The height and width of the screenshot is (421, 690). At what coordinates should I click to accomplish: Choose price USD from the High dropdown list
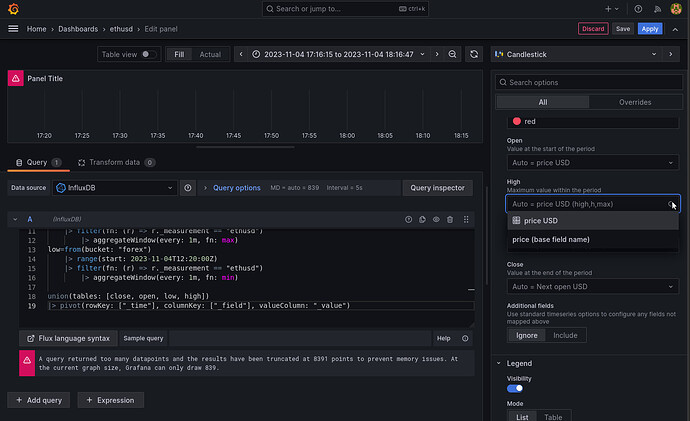[541, 220]
